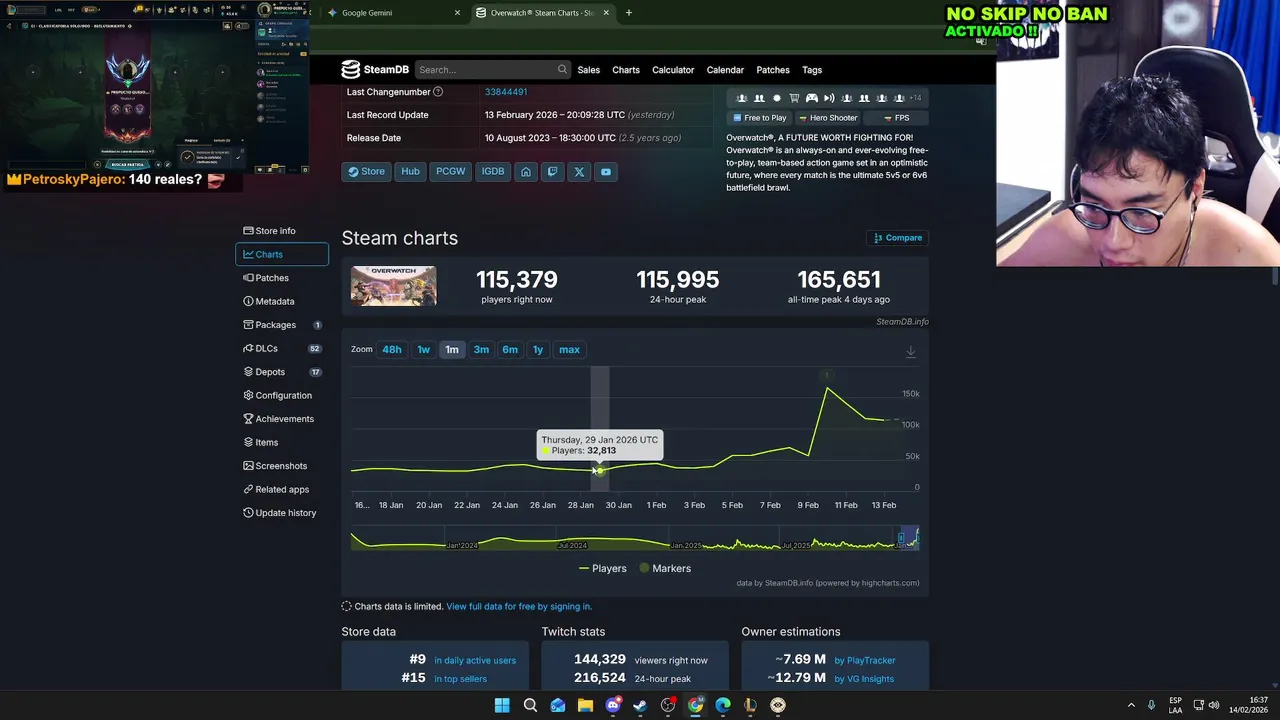Close the Google Gemini tab
1280x720 pixels.
point(458,13)
